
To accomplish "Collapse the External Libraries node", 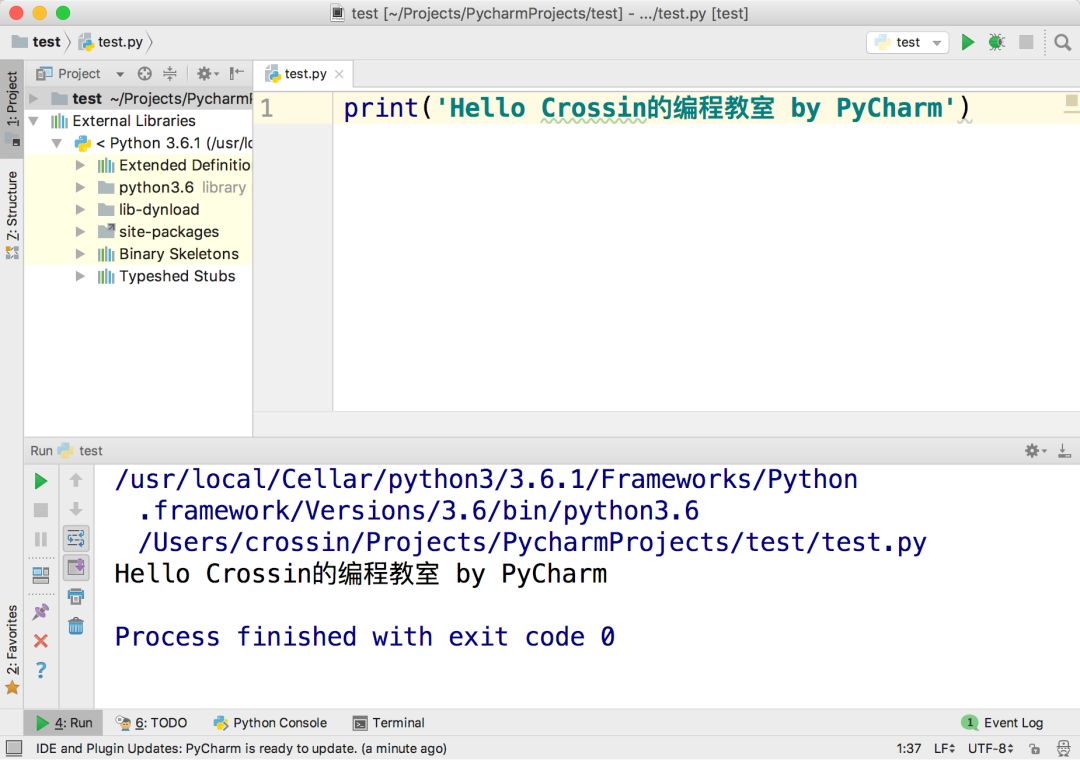I will point(34,121).
